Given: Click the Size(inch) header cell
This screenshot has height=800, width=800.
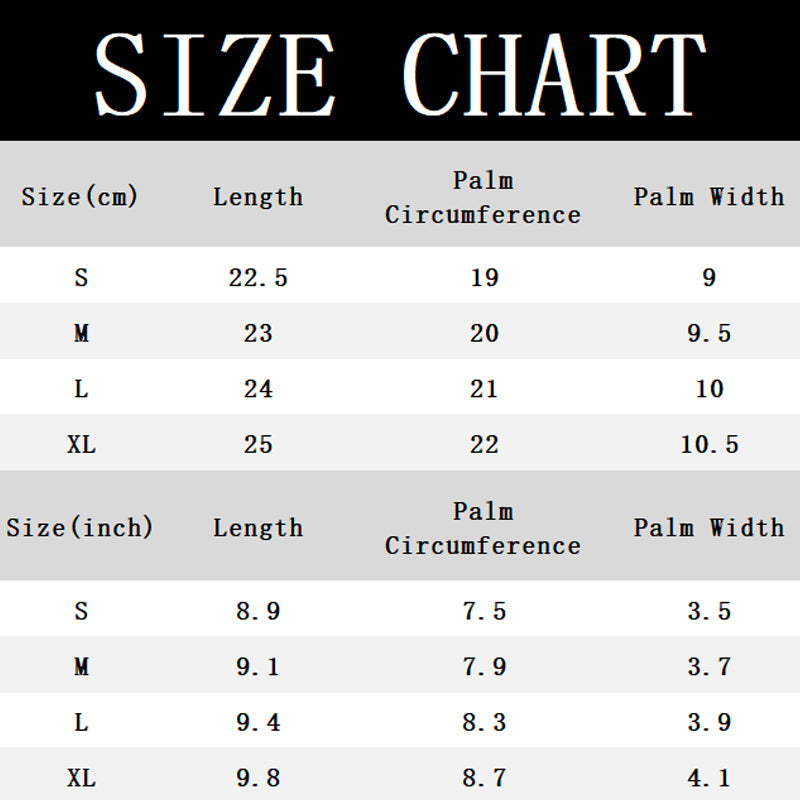Looking at the screenshot, I should click(x=80, y=527).
